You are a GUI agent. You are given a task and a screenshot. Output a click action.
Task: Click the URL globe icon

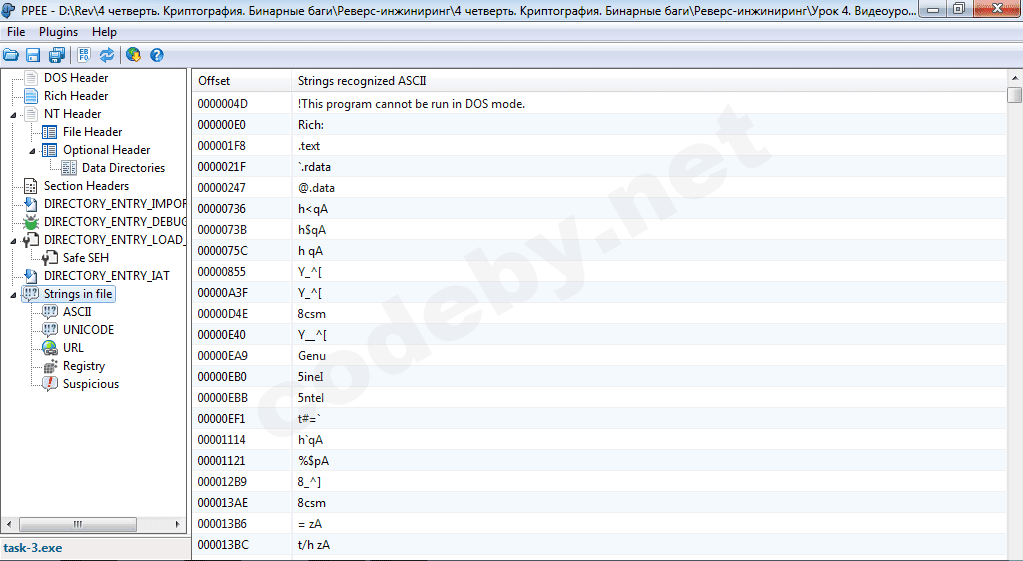click(50, 348)
